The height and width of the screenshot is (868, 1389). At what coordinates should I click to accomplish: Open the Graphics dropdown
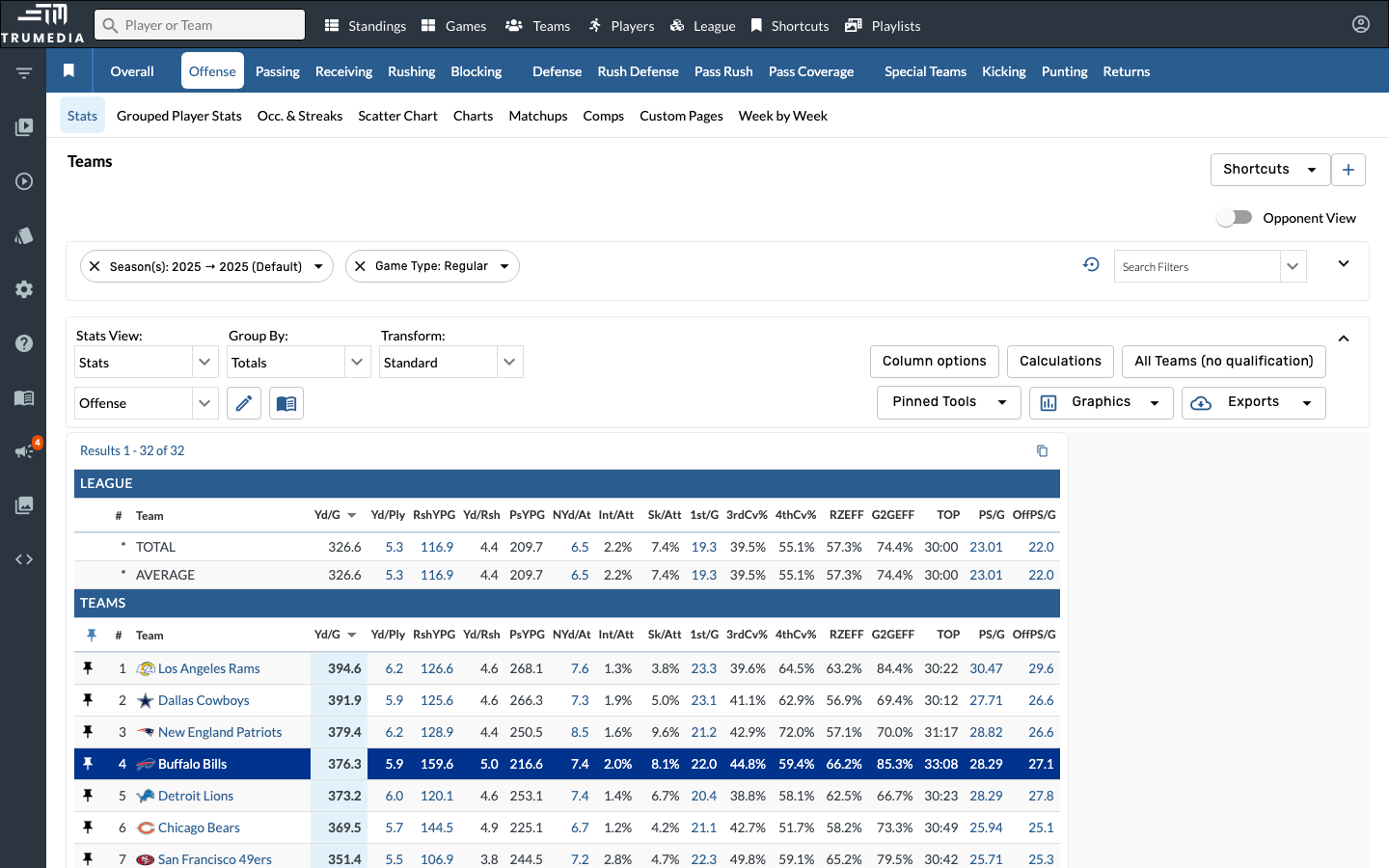[1102, 402]
